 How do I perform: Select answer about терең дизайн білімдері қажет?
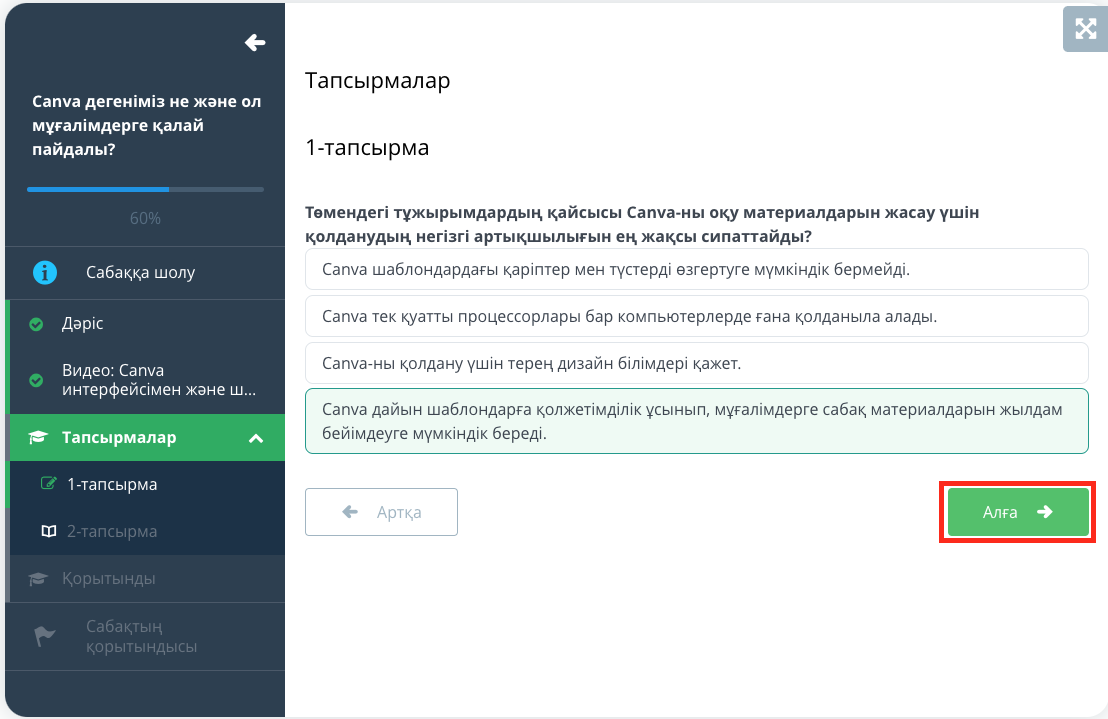click(x=696, y=364)
